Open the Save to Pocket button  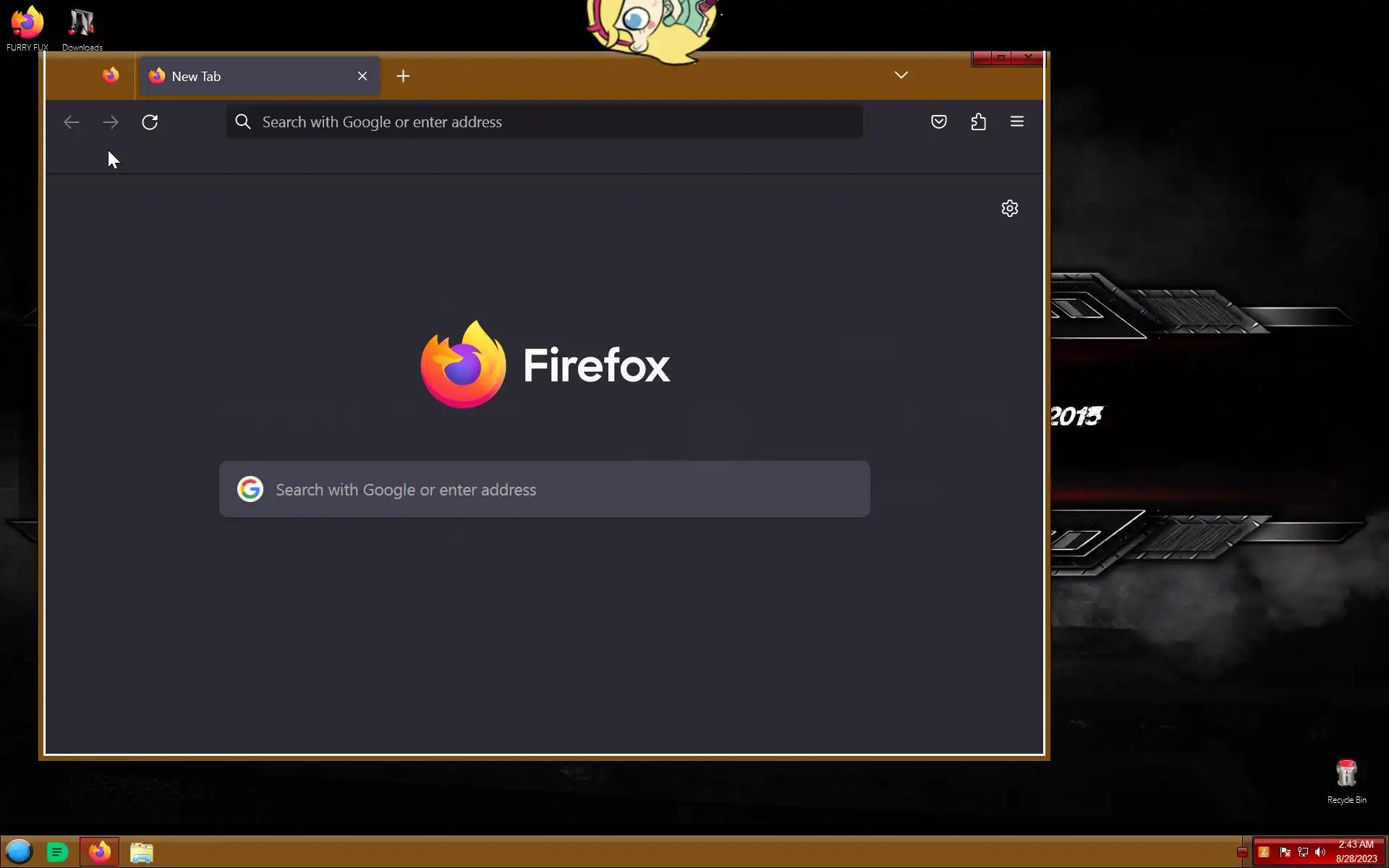pyautogui.click(x=938, y=122)
